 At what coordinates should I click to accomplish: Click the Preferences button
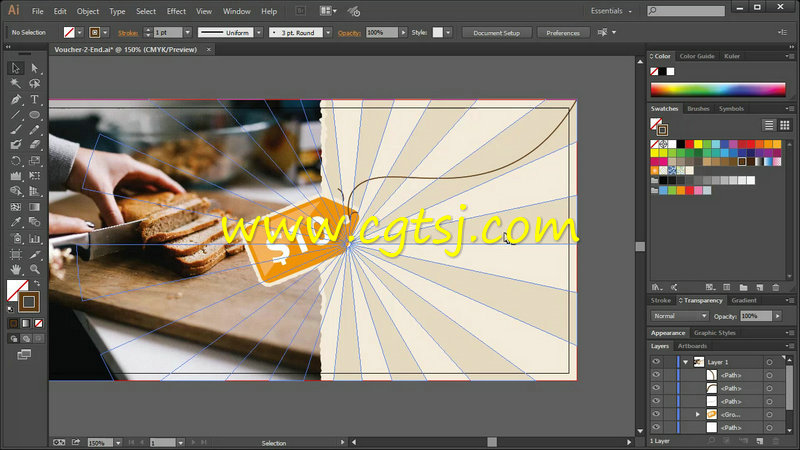coord(563,33)
